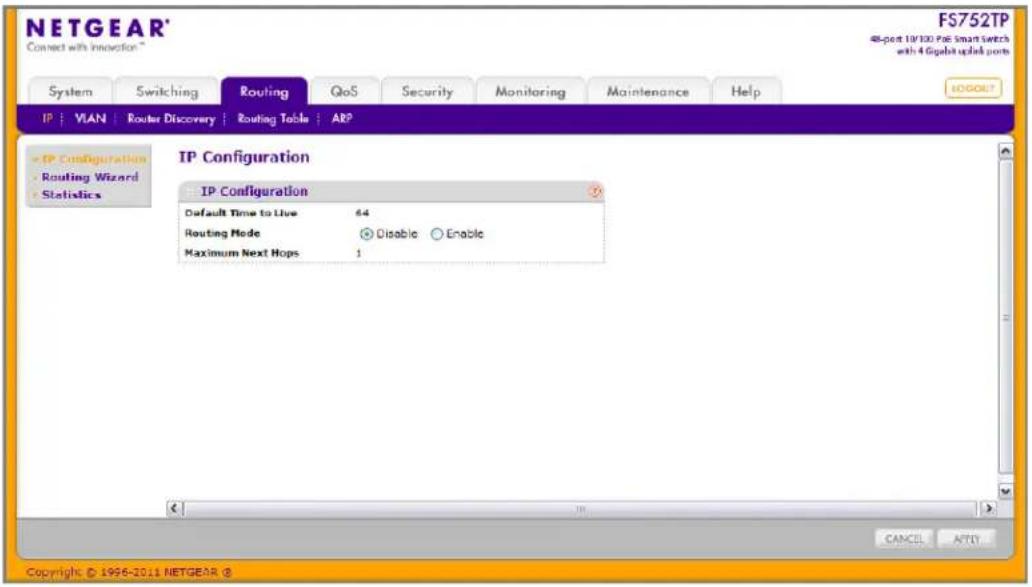This screenshot has width=1032, height=587.
Task: Open the Security tab
Action: click(x=427, y=91)
